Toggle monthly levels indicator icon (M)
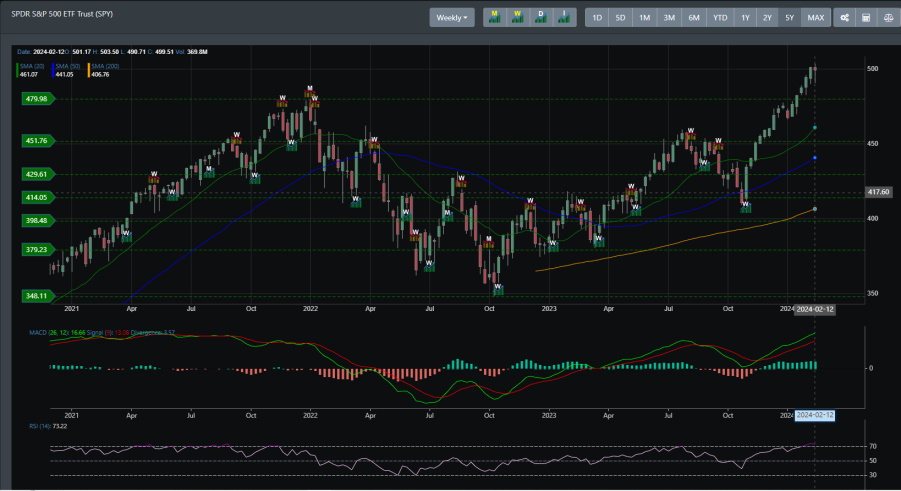Screen dimensions: 901x491 (x=494, y=17)
